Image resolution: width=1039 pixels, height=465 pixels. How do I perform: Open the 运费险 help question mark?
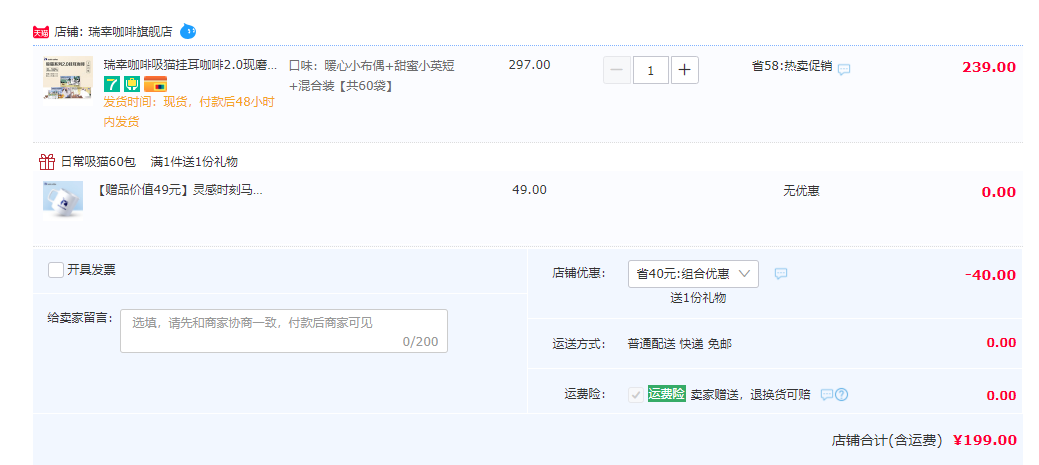[842, 395]
